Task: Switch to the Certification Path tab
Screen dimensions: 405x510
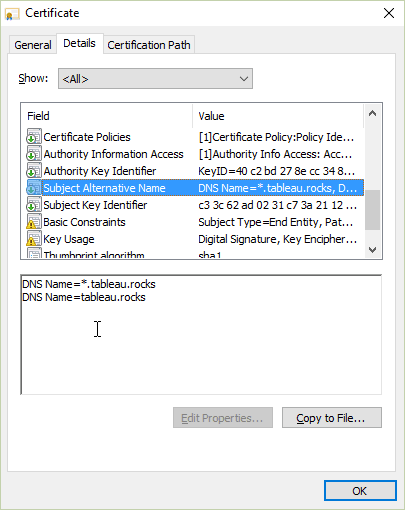Action: pyautogui.click(x=149, y=45)
